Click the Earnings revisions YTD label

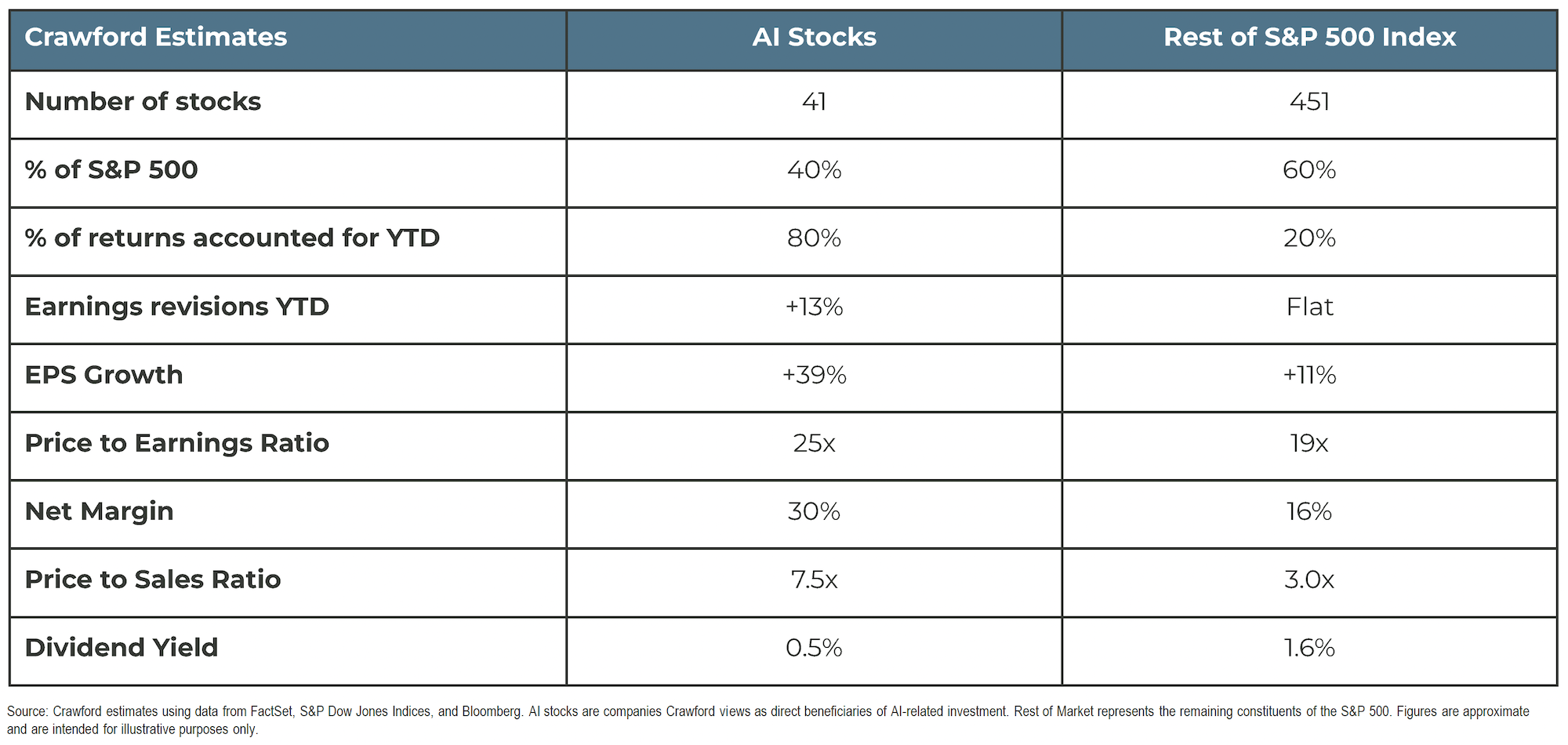coord(177,307)
